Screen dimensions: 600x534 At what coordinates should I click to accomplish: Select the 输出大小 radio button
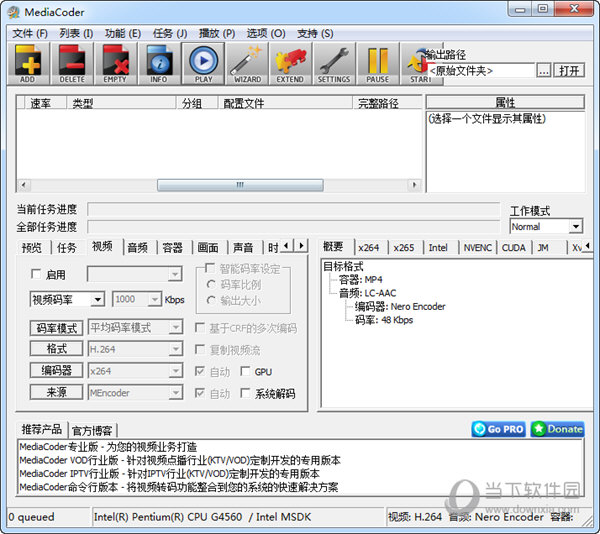(211, 301)
